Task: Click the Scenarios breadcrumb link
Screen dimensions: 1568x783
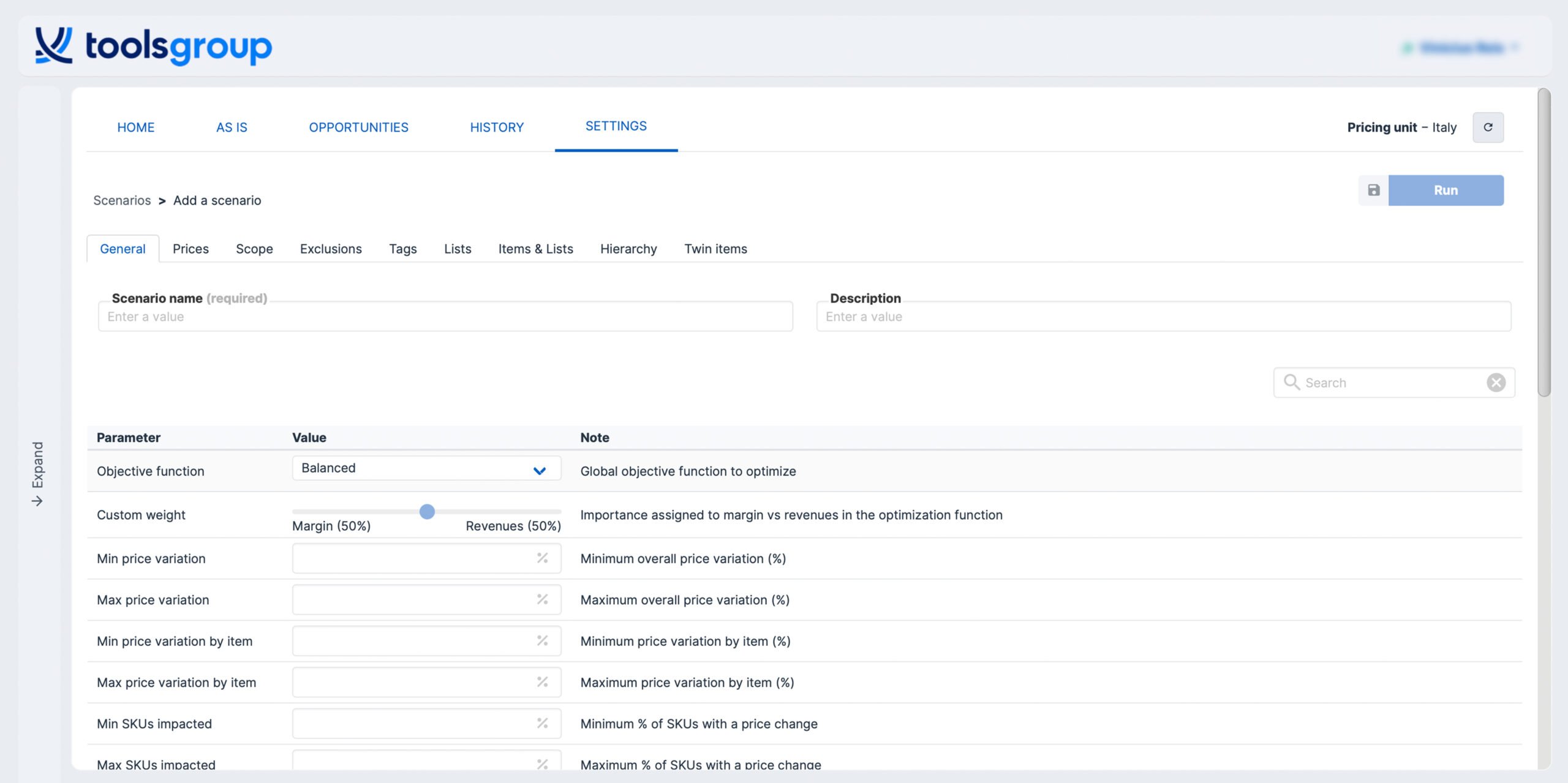Action: click(122, 200)
